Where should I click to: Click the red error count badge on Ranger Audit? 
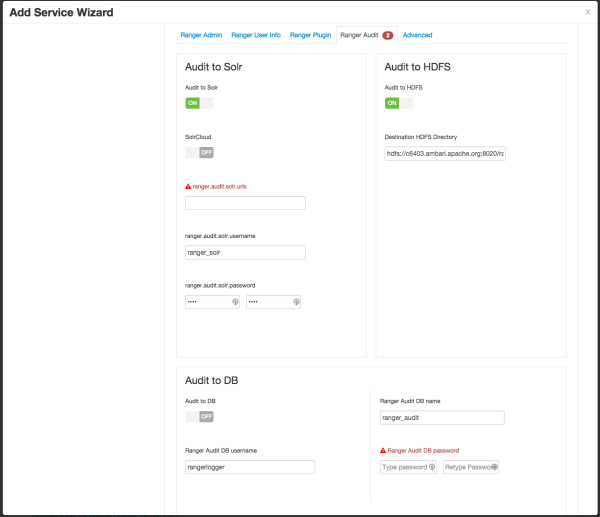387,35
